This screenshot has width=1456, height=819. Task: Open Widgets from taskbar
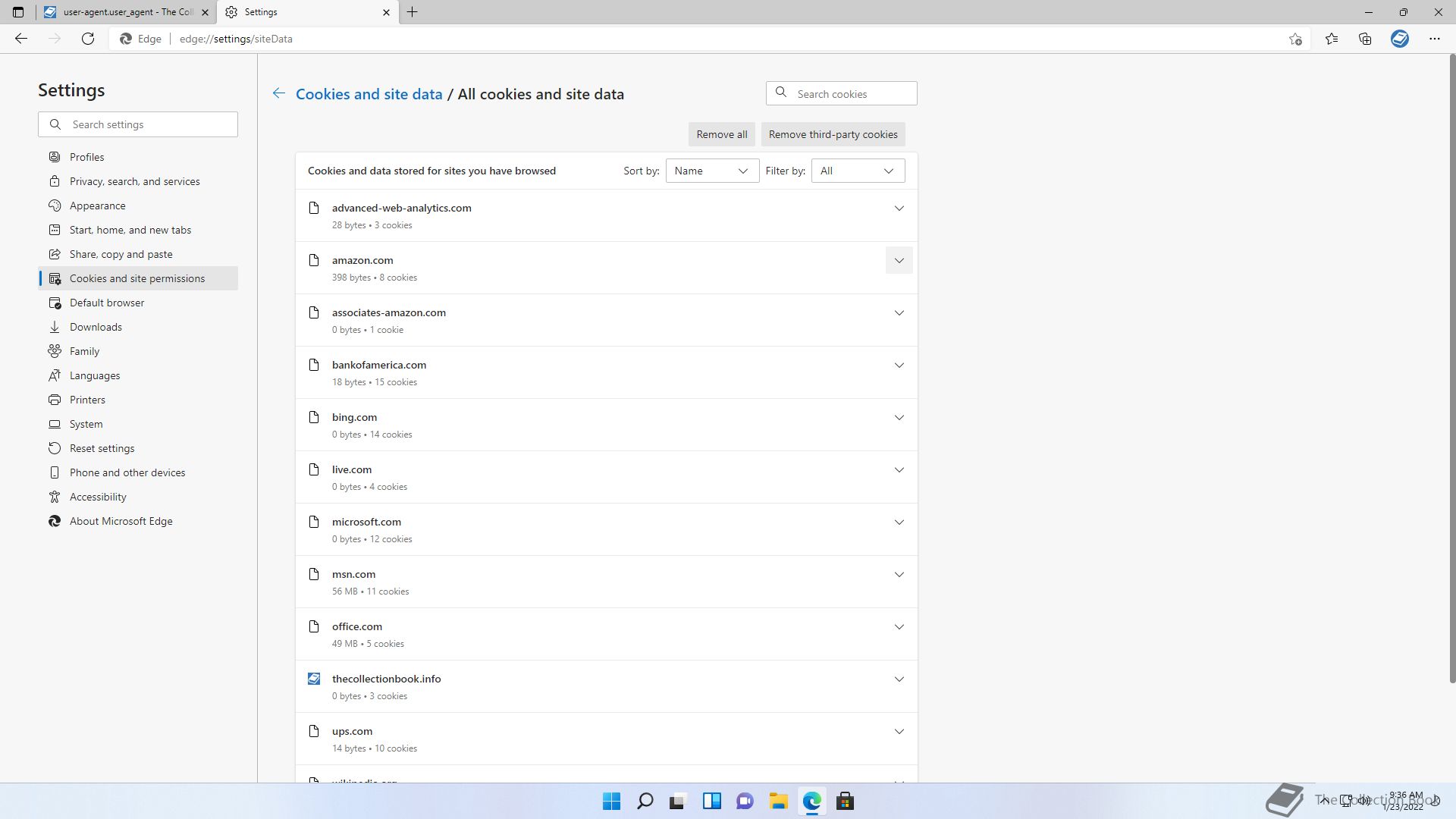(x=711, y=801)
